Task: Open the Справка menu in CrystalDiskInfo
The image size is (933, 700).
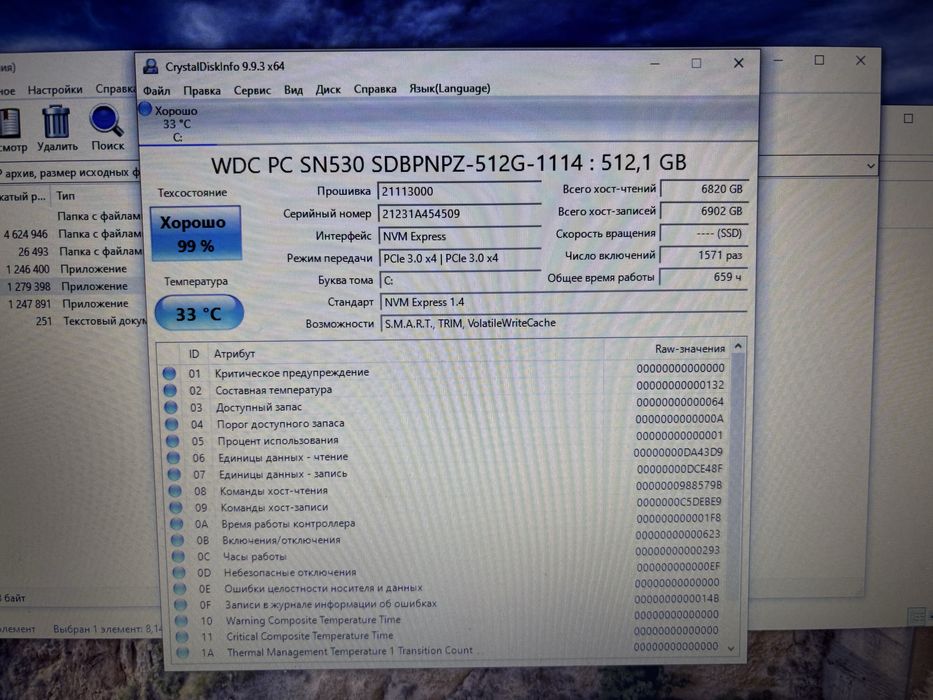Action: 375,89
